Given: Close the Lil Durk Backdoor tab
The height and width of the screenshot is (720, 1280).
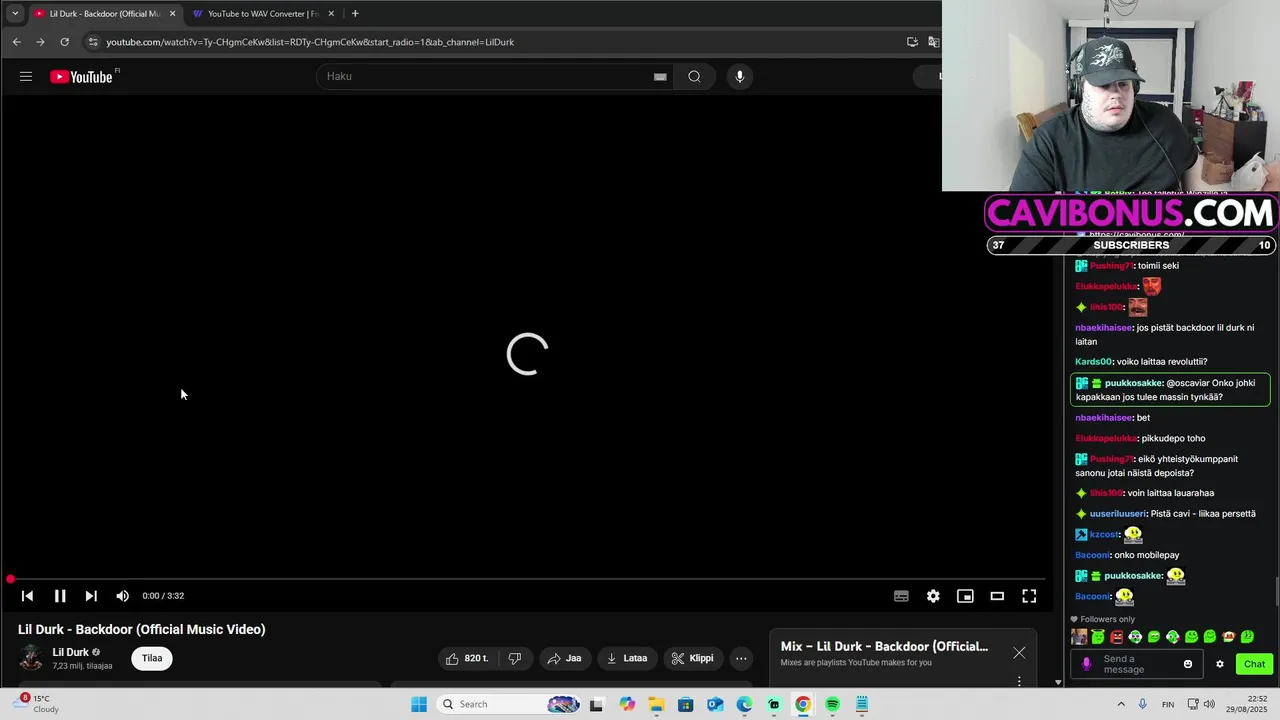Looking at the screenshot, I should (x=173, y=13).
